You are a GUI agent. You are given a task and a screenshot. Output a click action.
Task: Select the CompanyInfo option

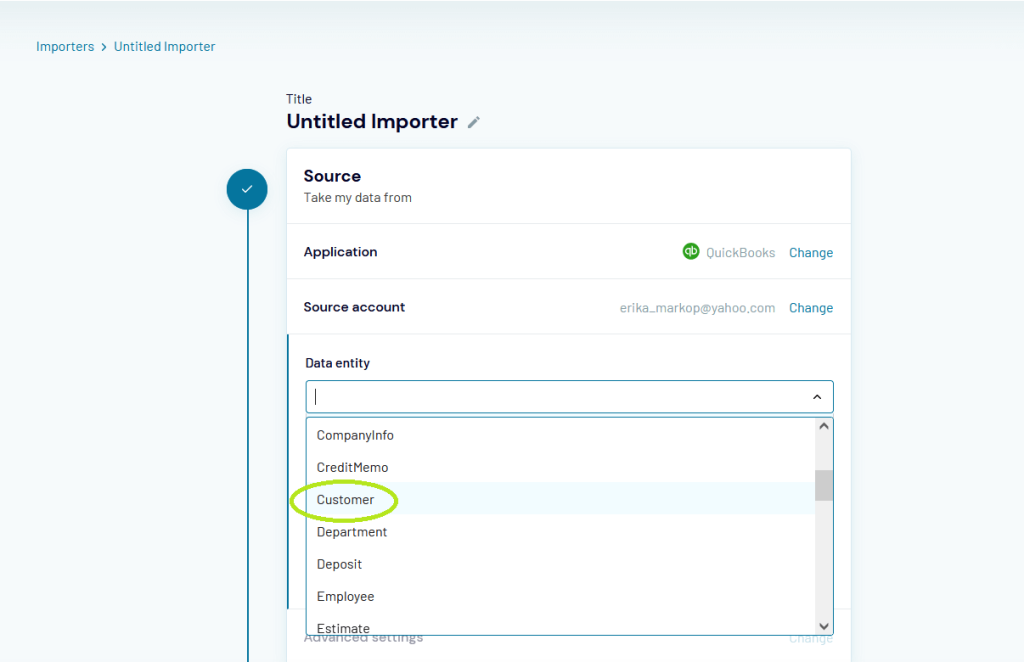355,435
